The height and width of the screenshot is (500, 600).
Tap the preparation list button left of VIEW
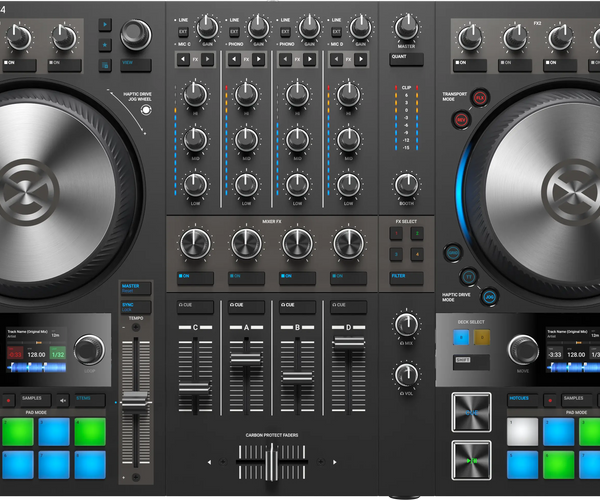tap(105, 65)
